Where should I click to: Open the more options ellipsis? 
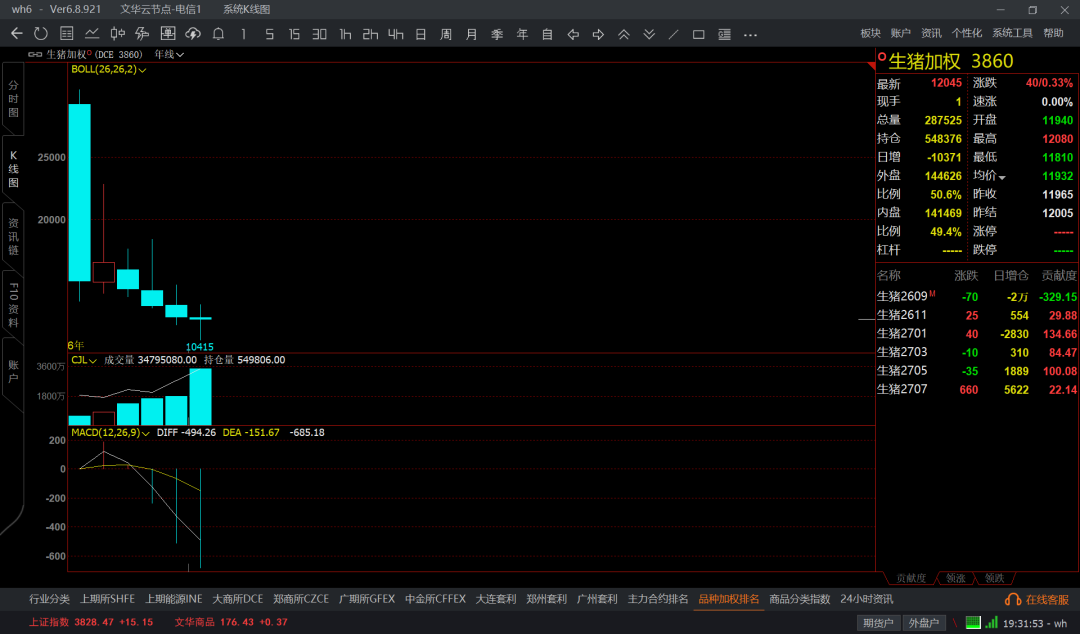(751, 34)
